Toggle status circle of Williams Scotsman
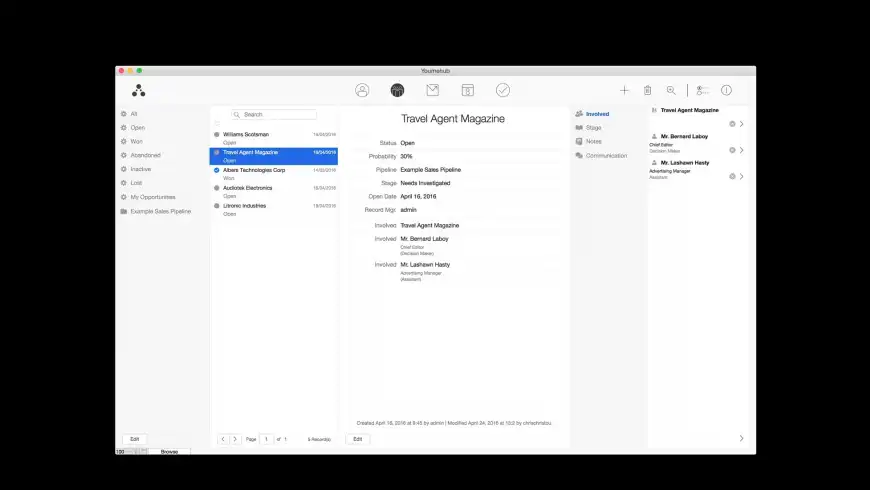Image resolution: width=870 pixels, height=490 pixels. [x=216, y=134]
